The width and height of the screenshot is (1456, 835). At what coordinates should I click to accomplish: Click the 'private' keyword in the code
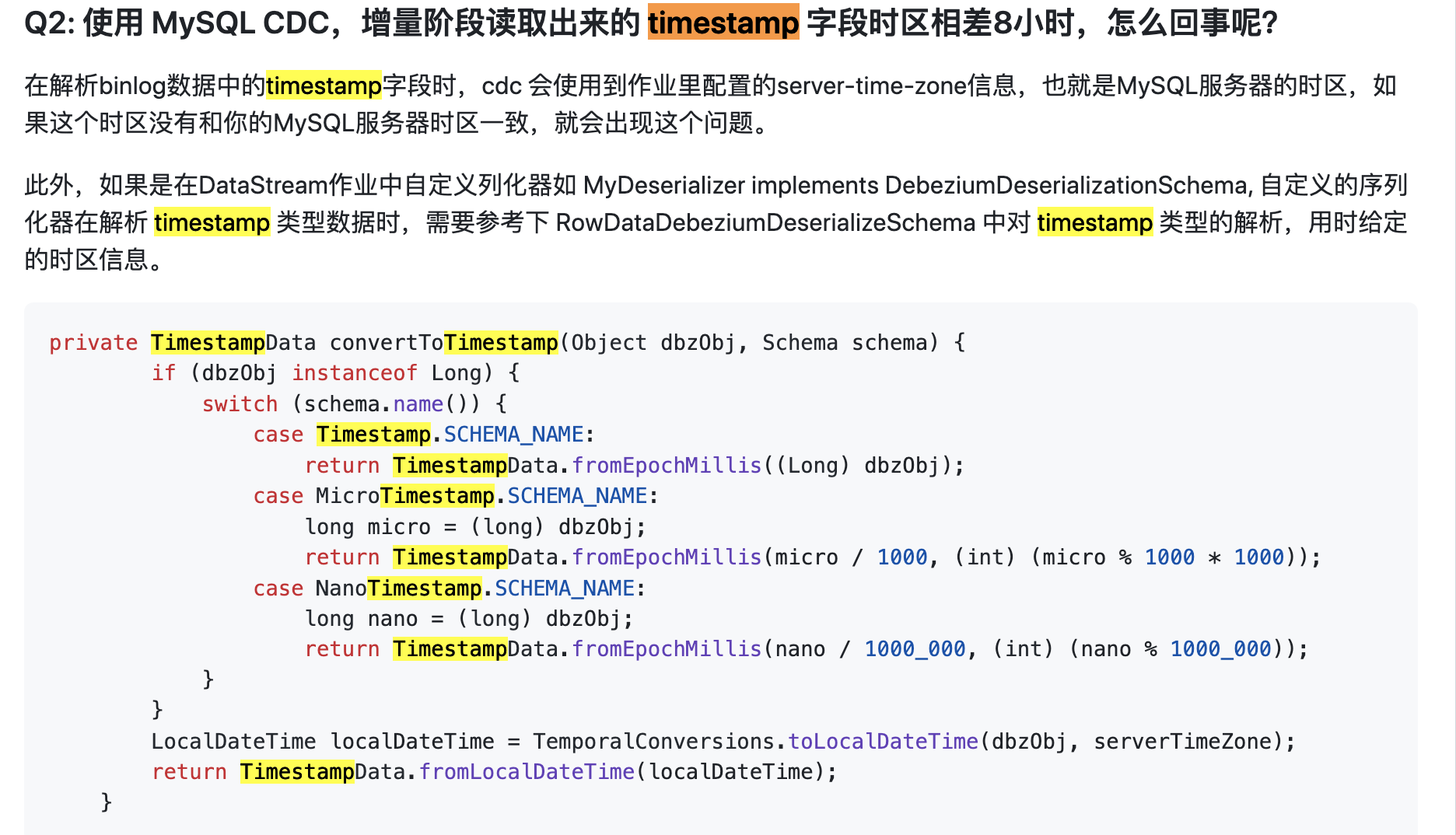coord(93,343)
